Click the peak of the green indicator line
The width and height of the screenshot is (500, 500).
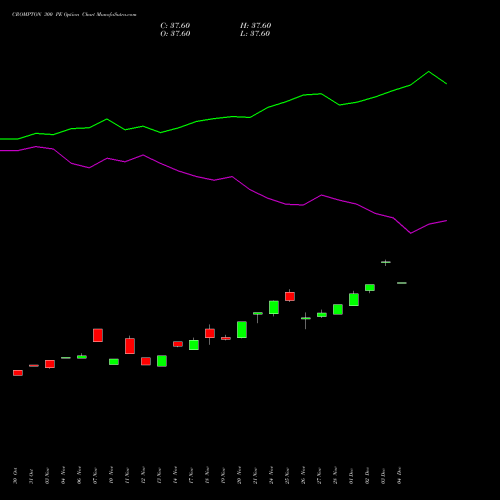(429, 71)
